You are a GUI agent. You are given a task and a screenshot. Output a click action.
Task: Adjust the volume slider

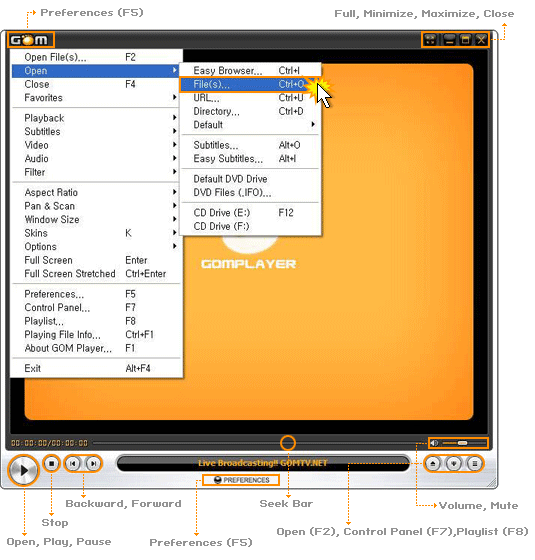(464, 443)
